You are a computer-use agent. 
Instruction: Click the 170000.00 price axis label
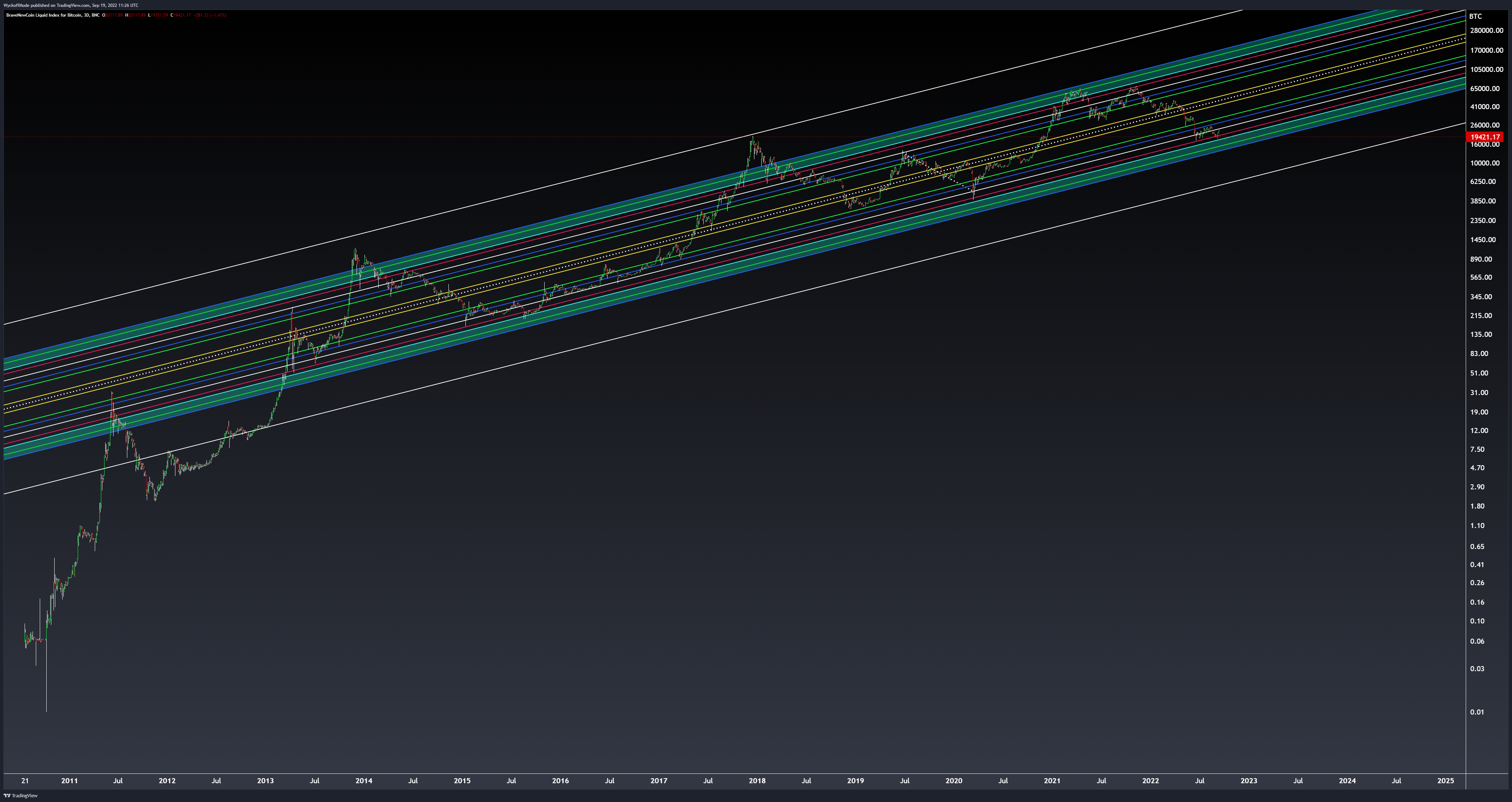point(1487,51)
